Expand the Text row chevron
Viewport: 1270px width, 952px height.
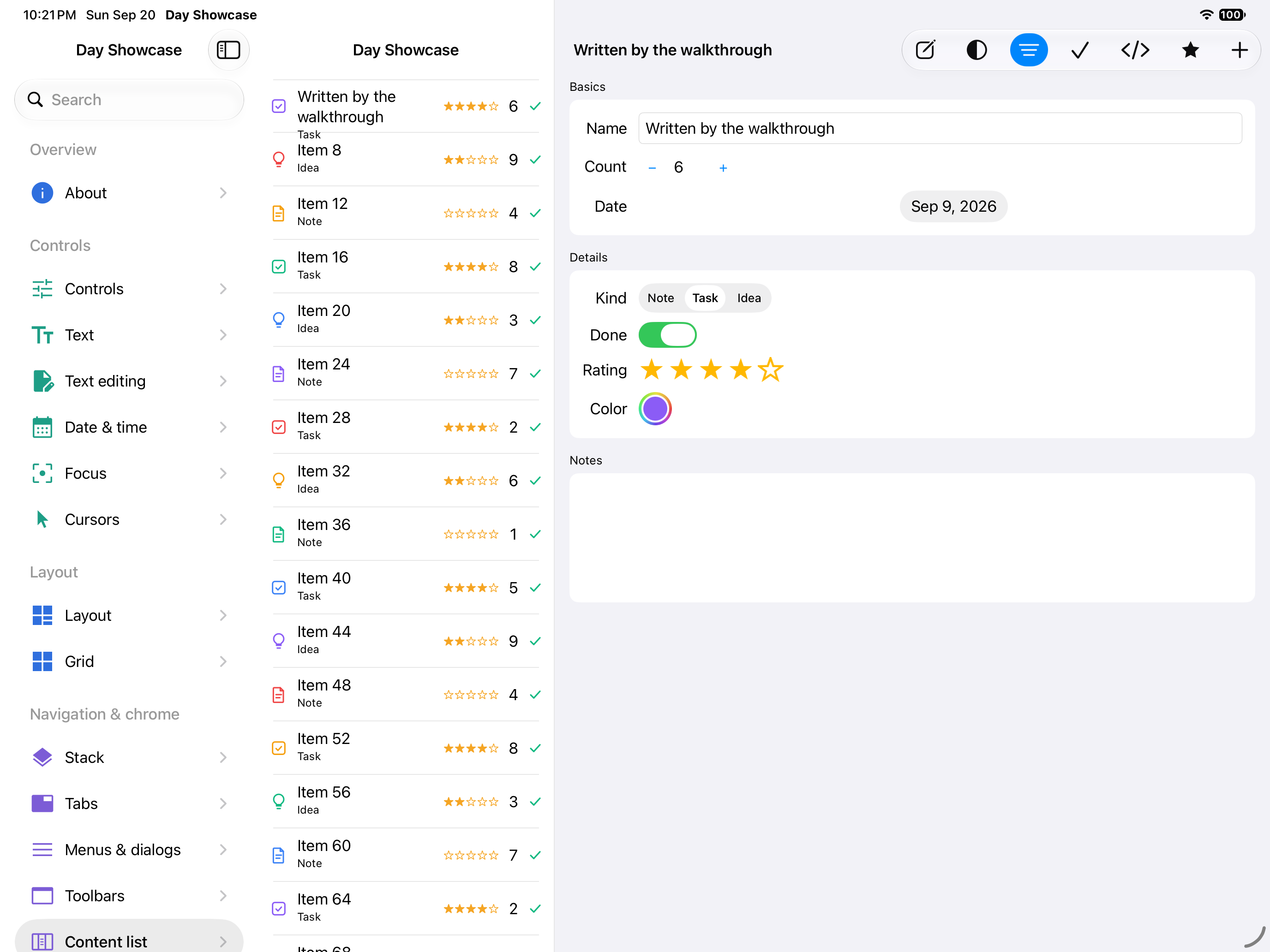223,334
